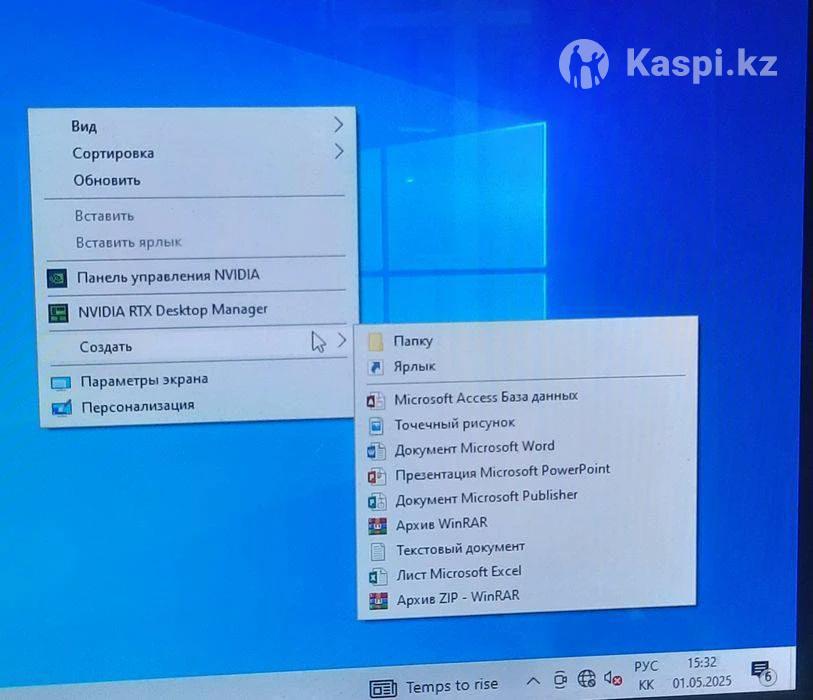813x700 pixels.
Task: Select the Создать menu entry
Action: 198,345
